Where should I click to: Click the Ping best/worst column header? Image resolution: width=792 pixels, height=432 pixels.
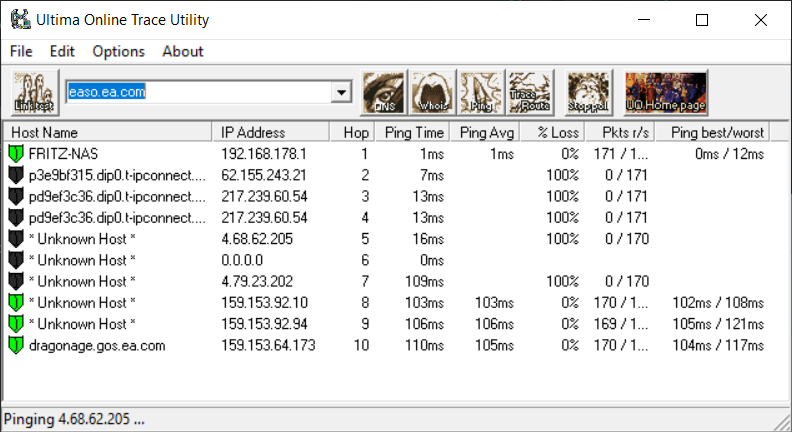point(713,132)
